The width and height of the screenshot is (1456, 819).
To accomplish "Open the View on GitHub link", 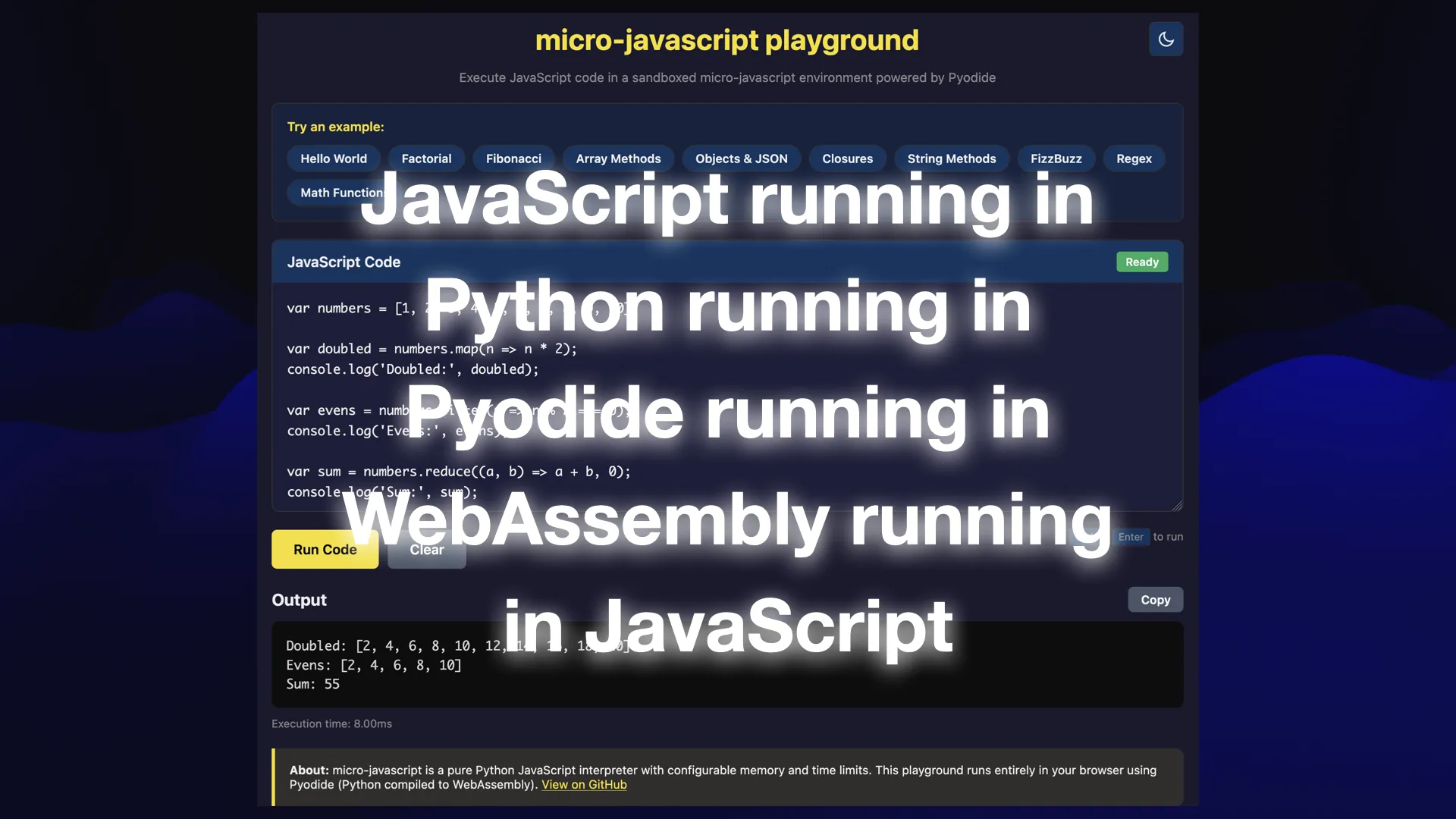I will 584,784.
